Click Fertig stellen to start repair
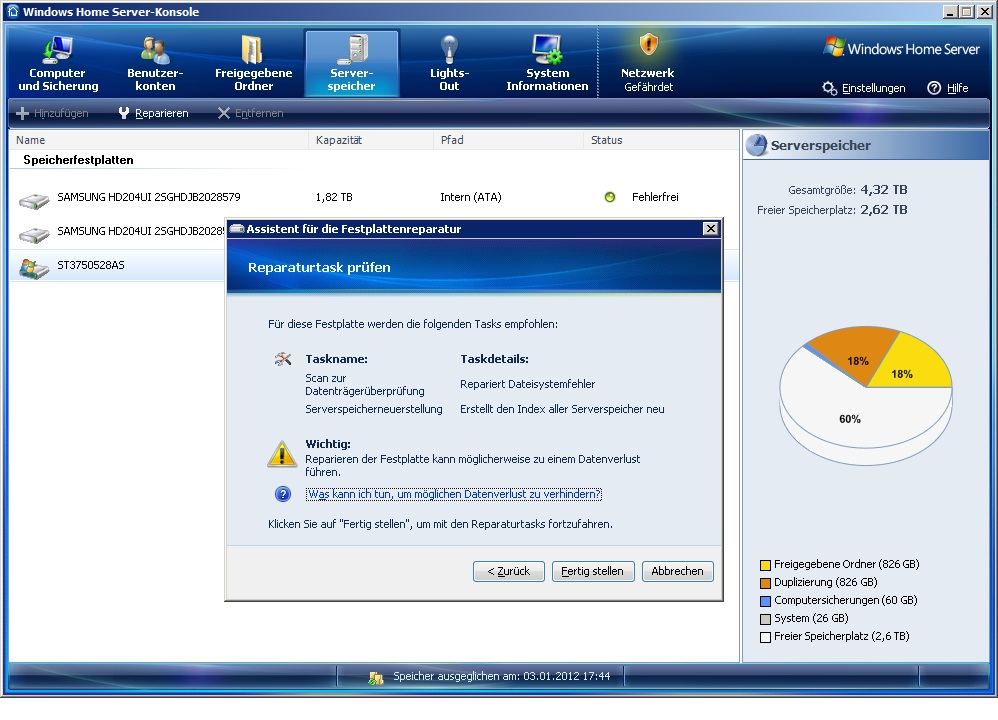 tap(592, 571)
